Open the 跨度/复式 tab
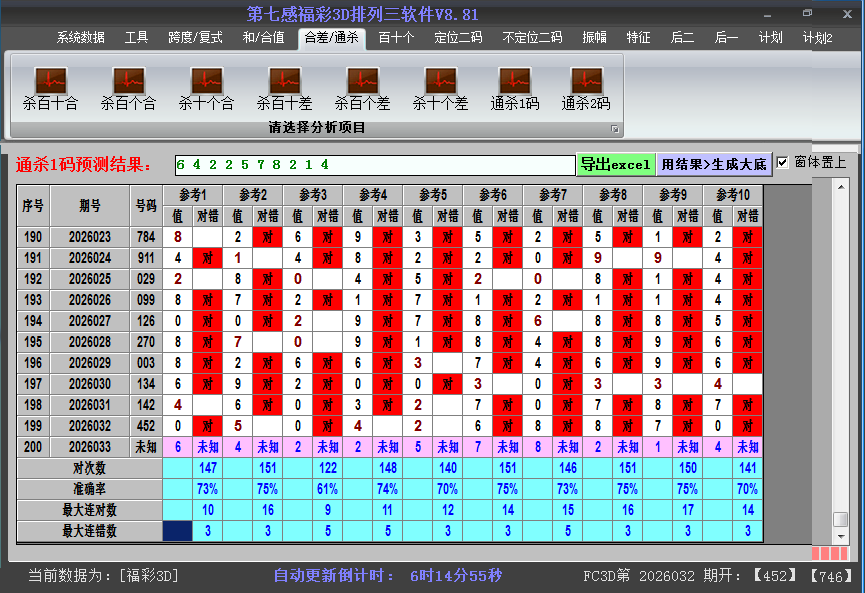The width and height of the screenshot is (865, 593). pos(195,38)
